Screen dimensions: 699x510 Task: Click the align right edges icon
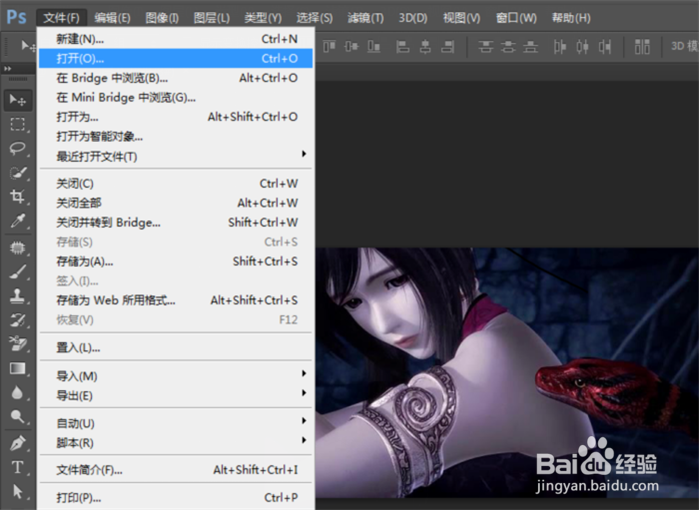[x=448, y=46]
